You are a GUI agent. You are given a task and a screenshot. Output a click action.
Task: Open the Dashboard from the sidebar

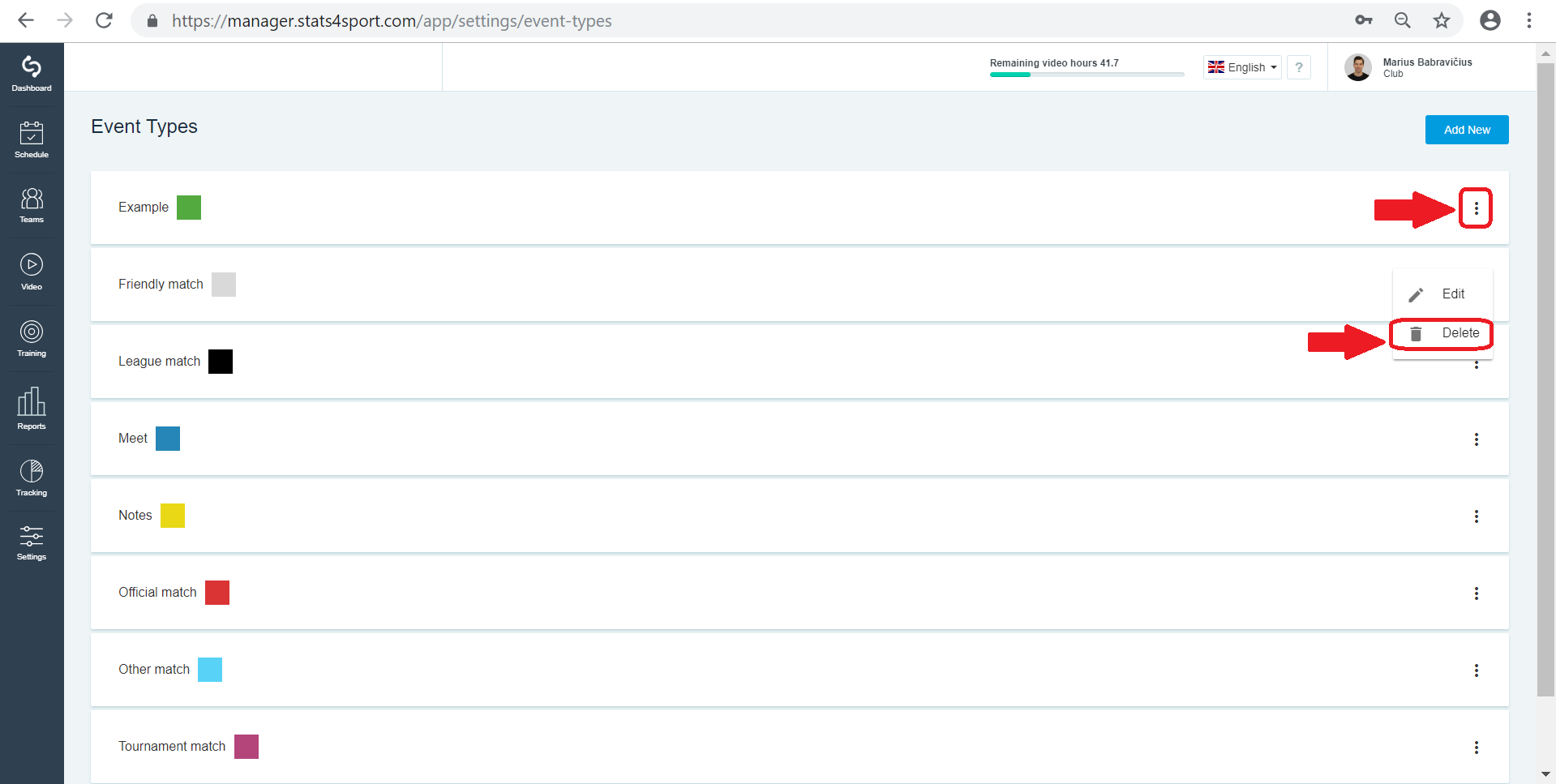[32, 74]
